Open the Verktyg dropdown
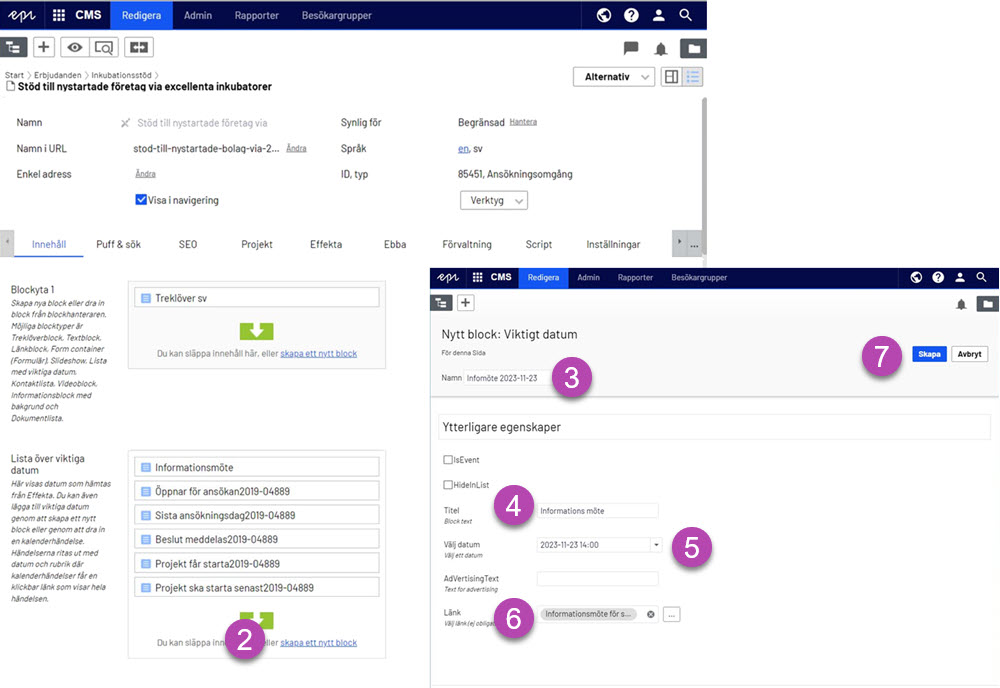Screen dimensions: 1000x688 [494, 200]
